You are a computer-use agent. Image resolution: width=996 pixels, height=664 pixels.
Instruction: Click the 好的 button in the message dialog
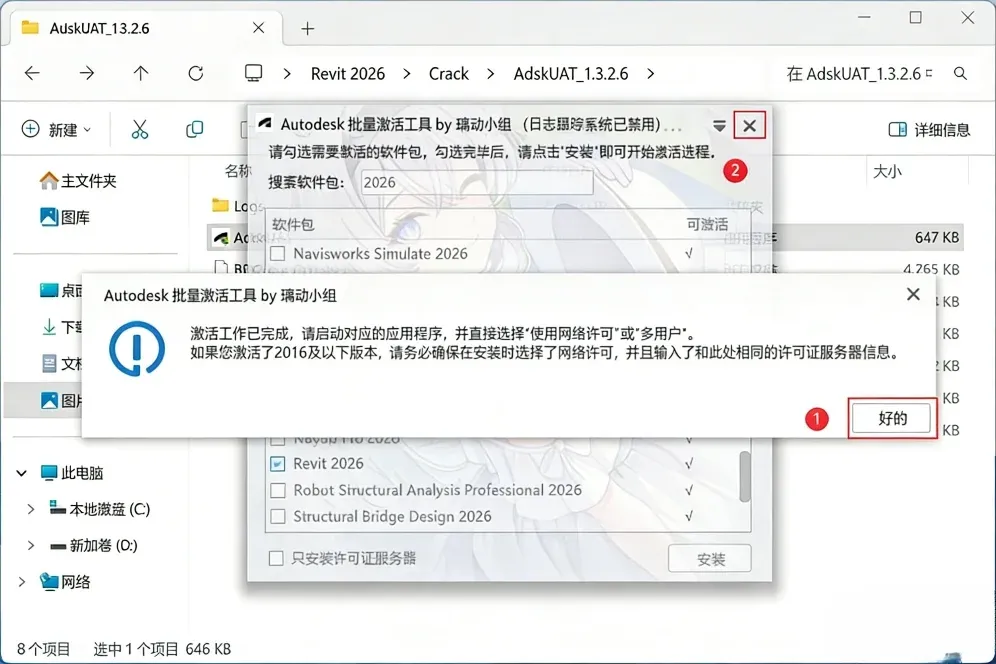pos(891,418)
